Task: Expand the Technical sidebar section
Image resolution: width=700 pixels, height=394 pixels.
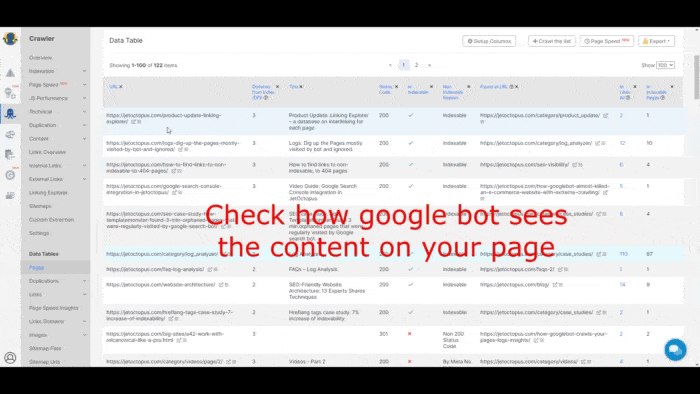Action: tap(84, 112)
